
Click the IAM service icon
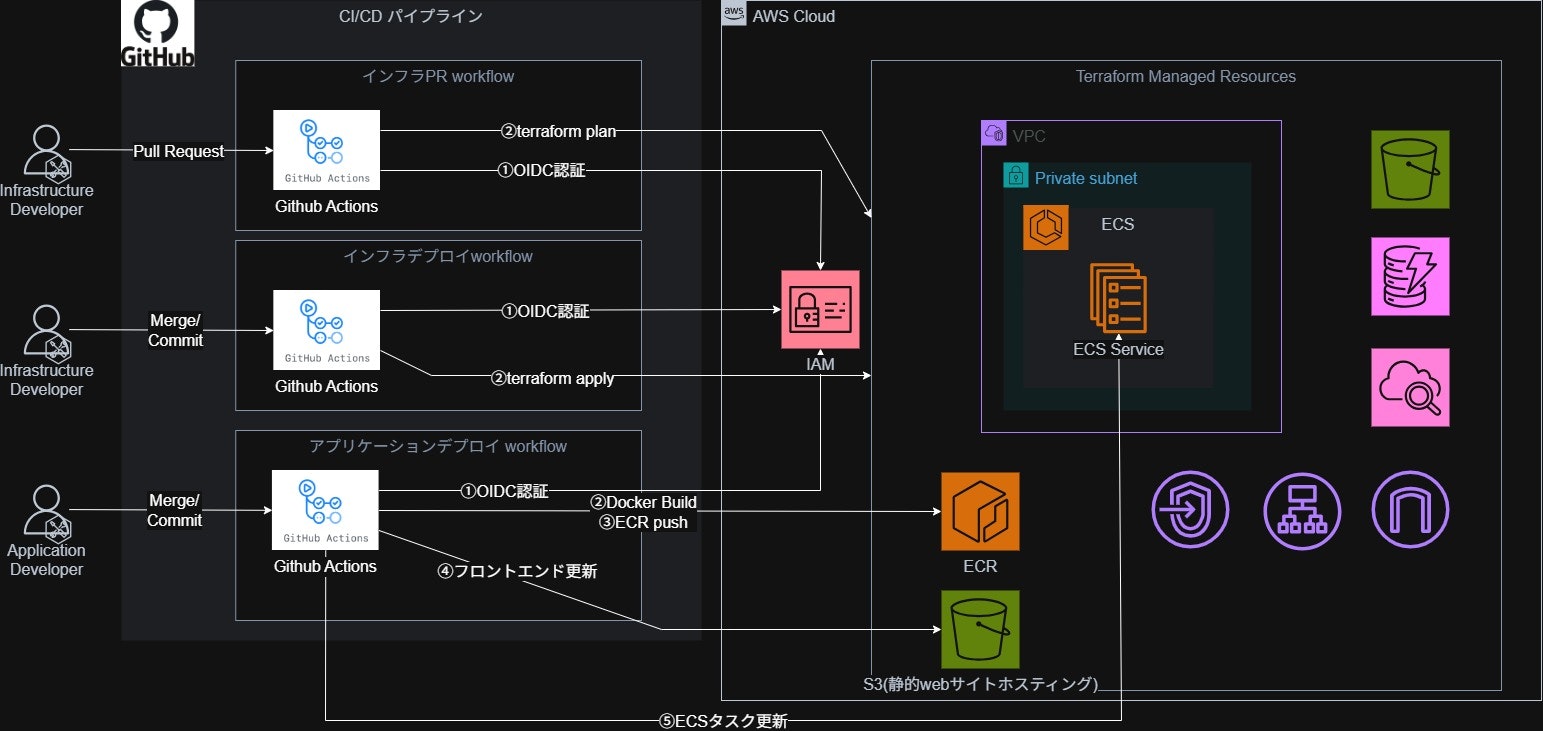820,309
